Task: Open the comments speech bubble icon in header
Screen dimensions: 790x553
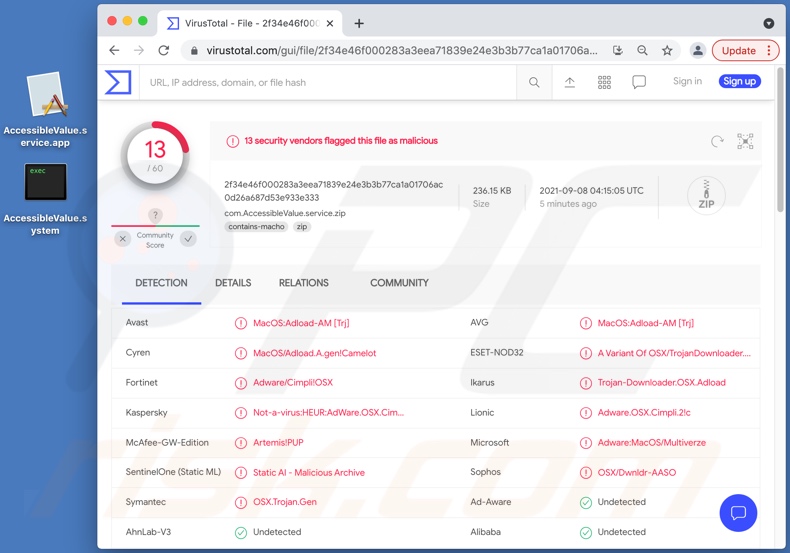Action: click(639, 82)
